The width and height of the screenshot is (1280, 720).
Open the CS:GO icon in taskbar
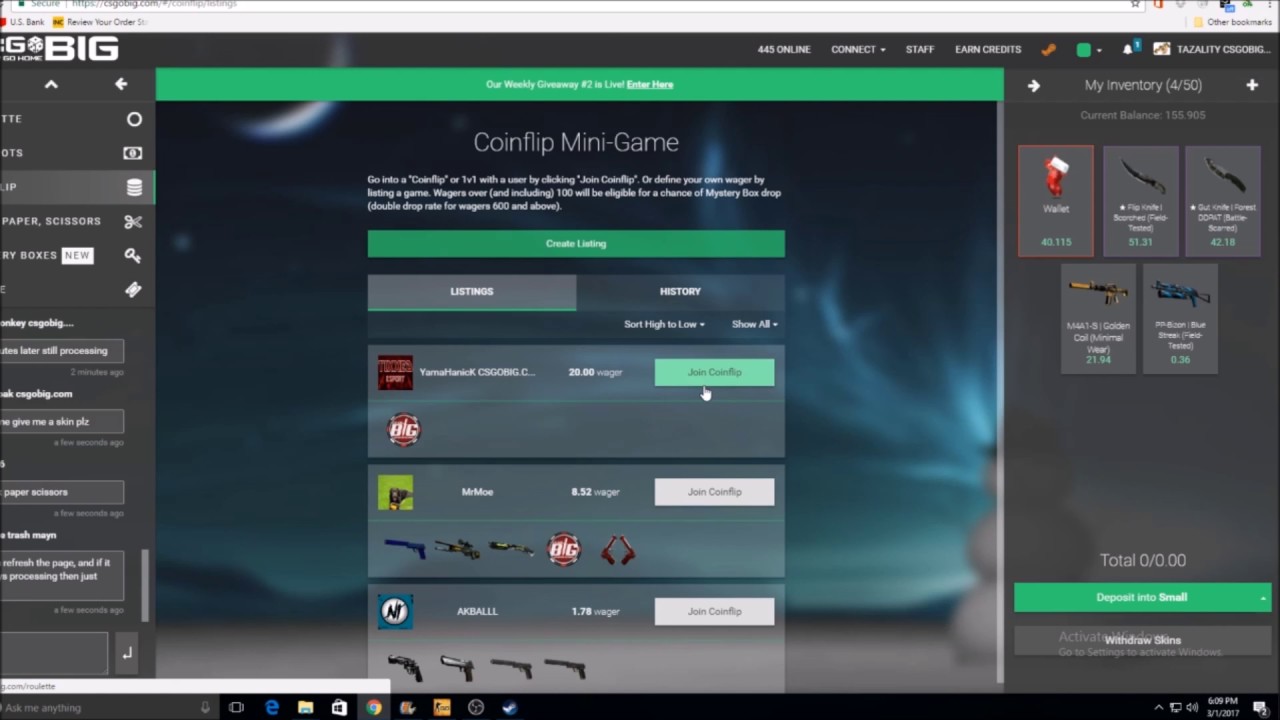[x=442, y=708]
